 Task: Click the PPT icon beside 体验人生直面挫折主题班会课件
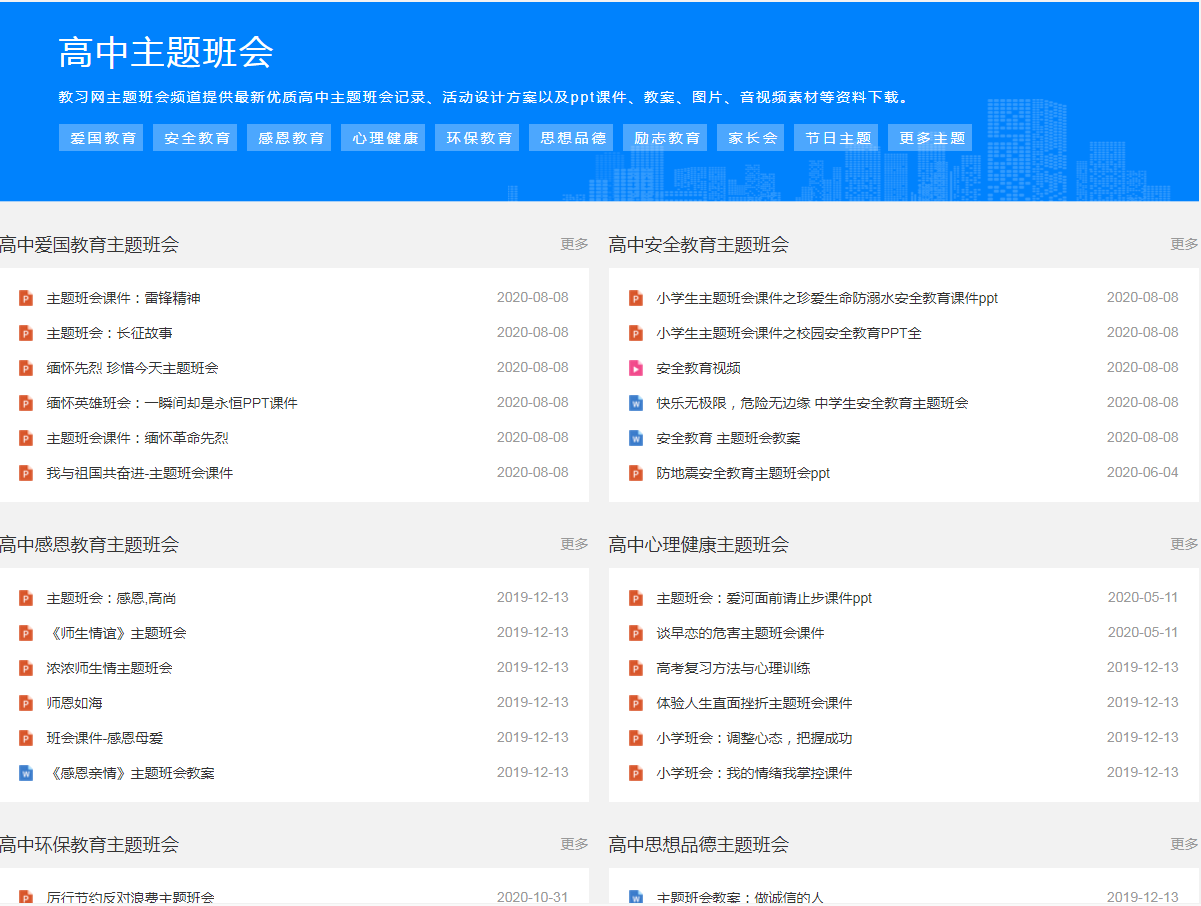pyautogui.click(x=636, y=703)
